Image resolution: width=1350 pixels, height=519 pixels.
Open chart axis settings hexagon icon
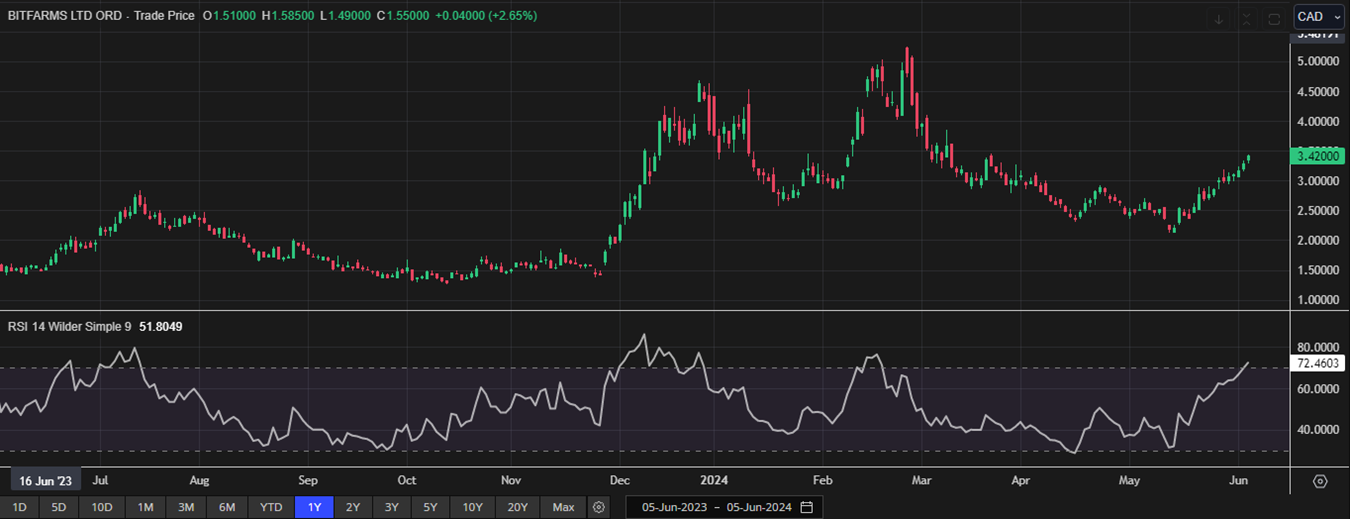1320,481
